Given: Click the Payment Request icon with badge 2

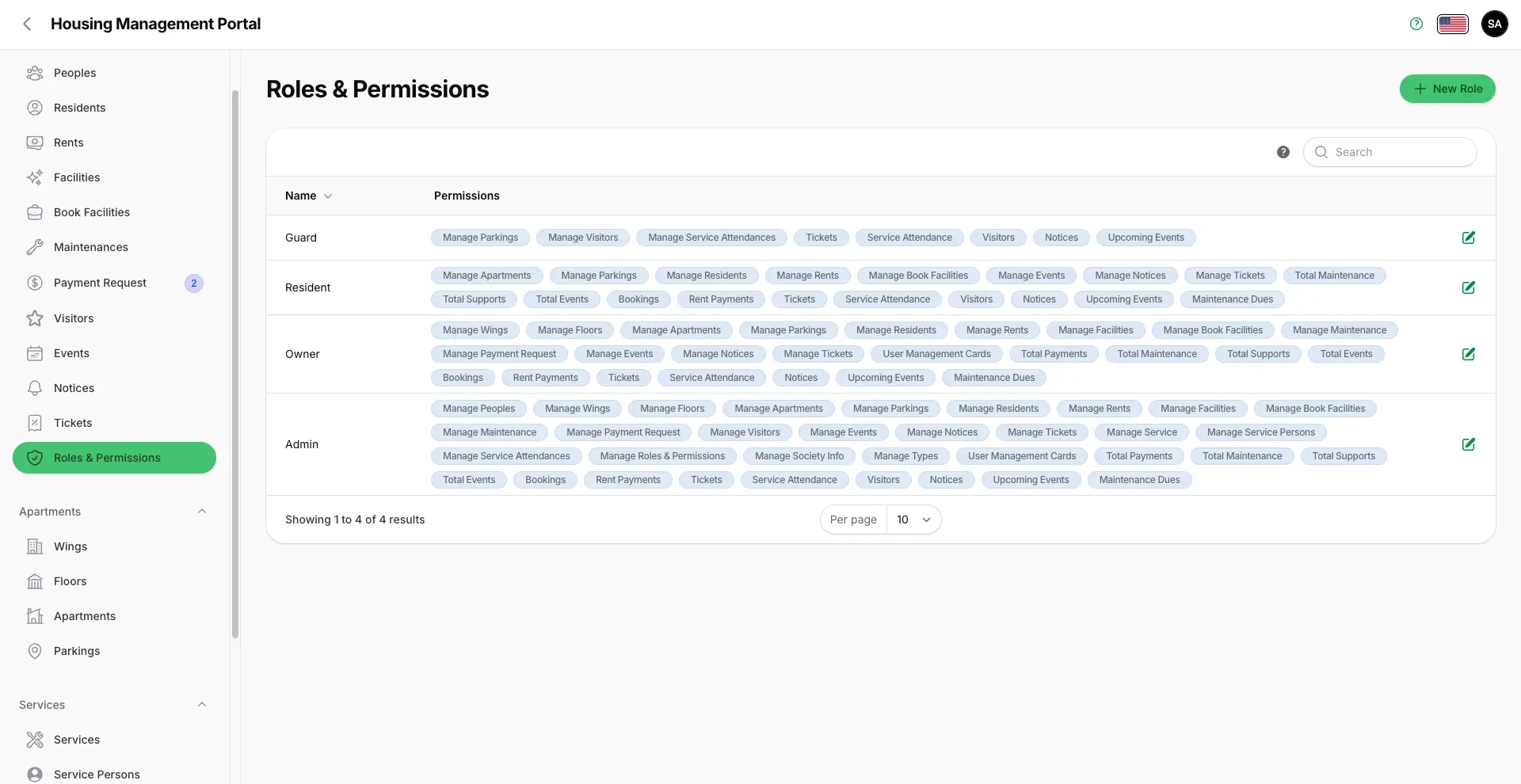Looking at the screenshot, I should click(35, 283).
